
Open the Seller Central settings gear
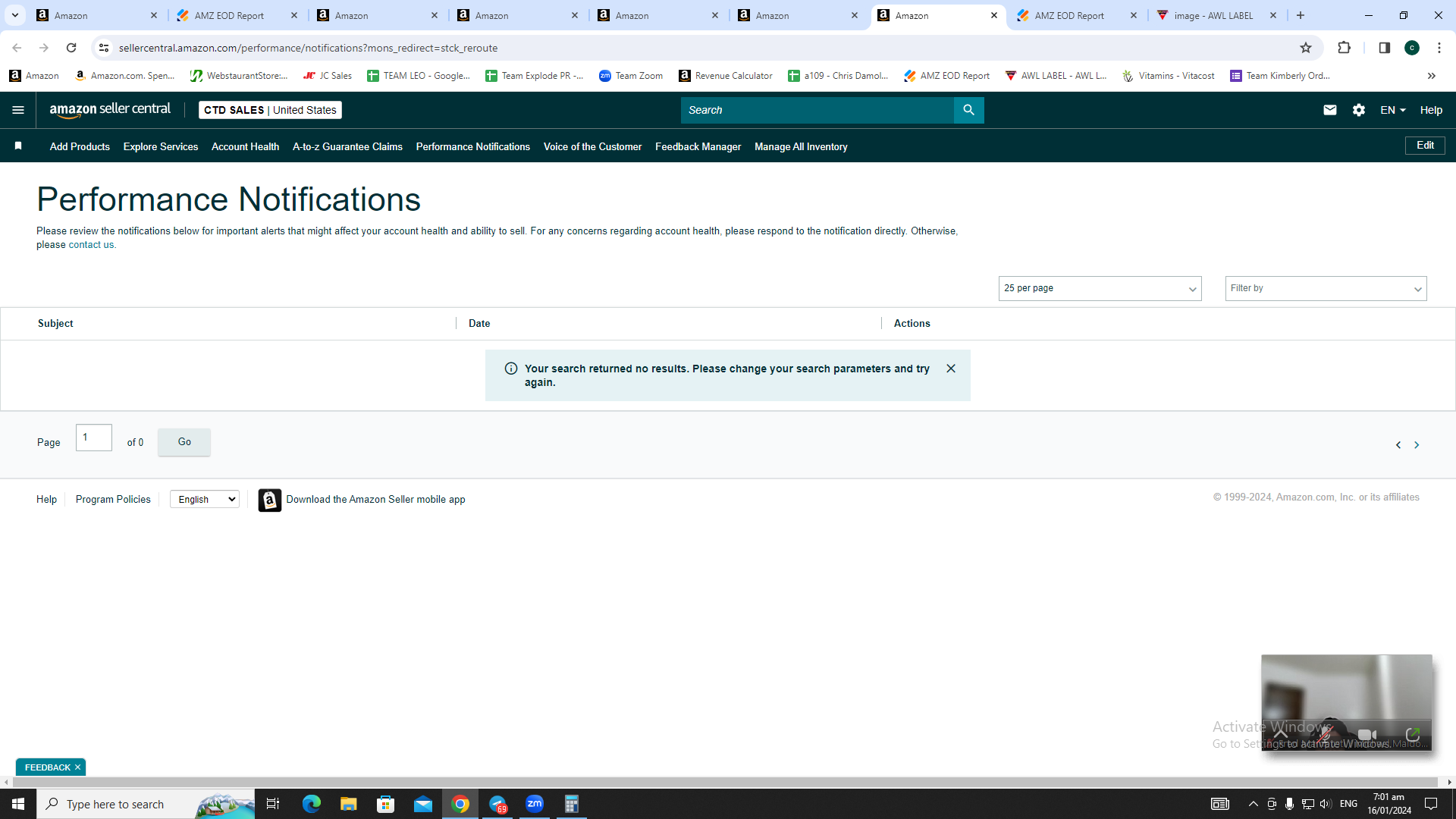[x=1358, y=110]
